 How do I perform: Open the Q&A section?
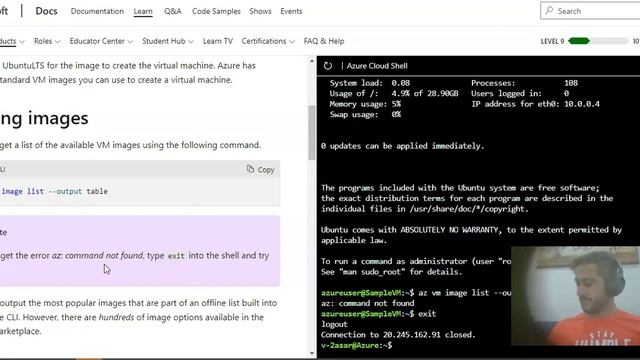click(173, 11)
